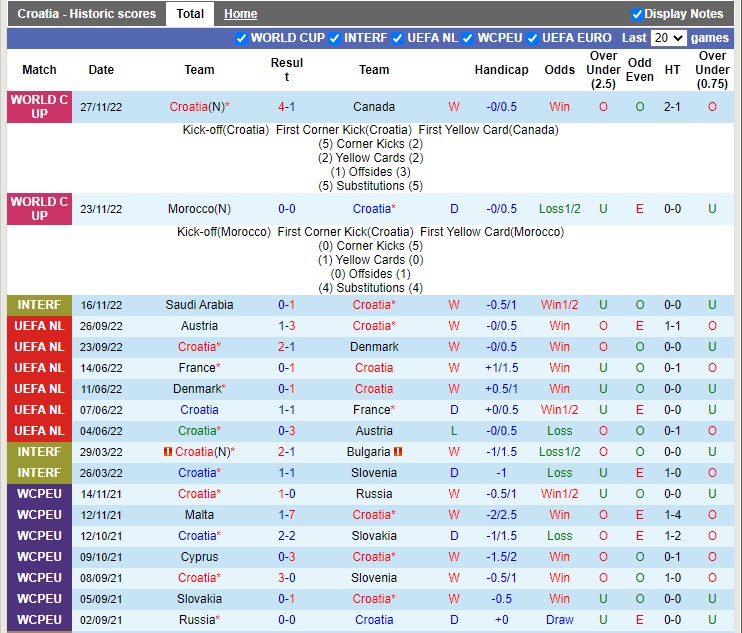The image size is (742, 633).
Task: Click the L result in Austria 04/06/22 row
Action: tap(454, 431)
